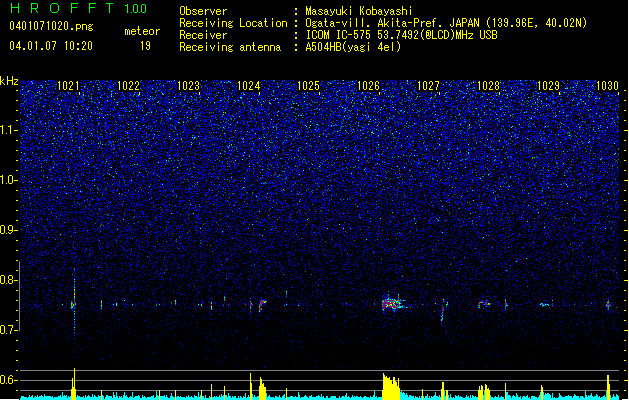
Task: Click the ICOM IC-575 receiver text
Action: pyautogui.click(x=401, y=35)
